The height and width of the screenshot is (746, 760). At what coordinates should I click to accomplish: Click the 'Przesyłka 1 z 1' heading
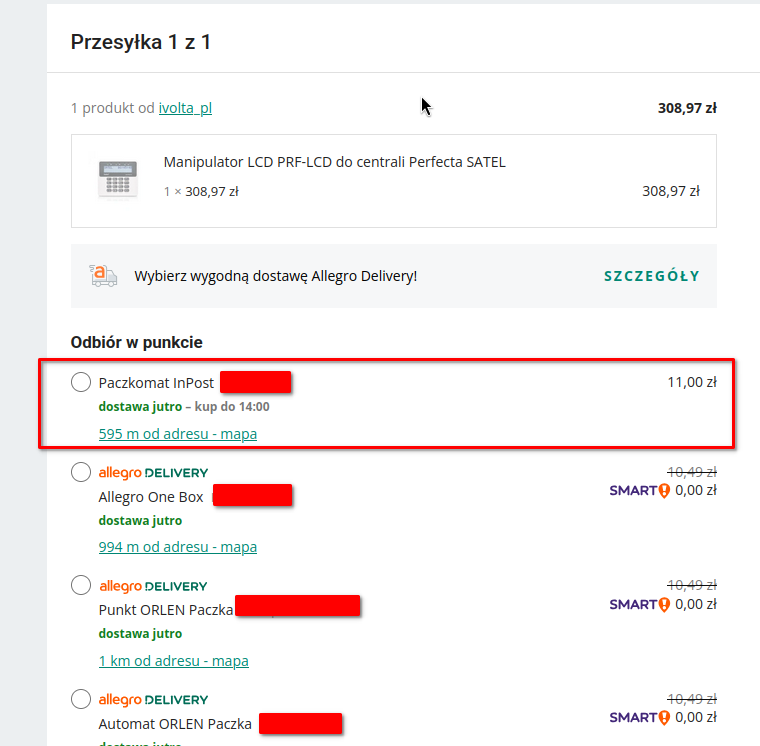click(141, 42)
